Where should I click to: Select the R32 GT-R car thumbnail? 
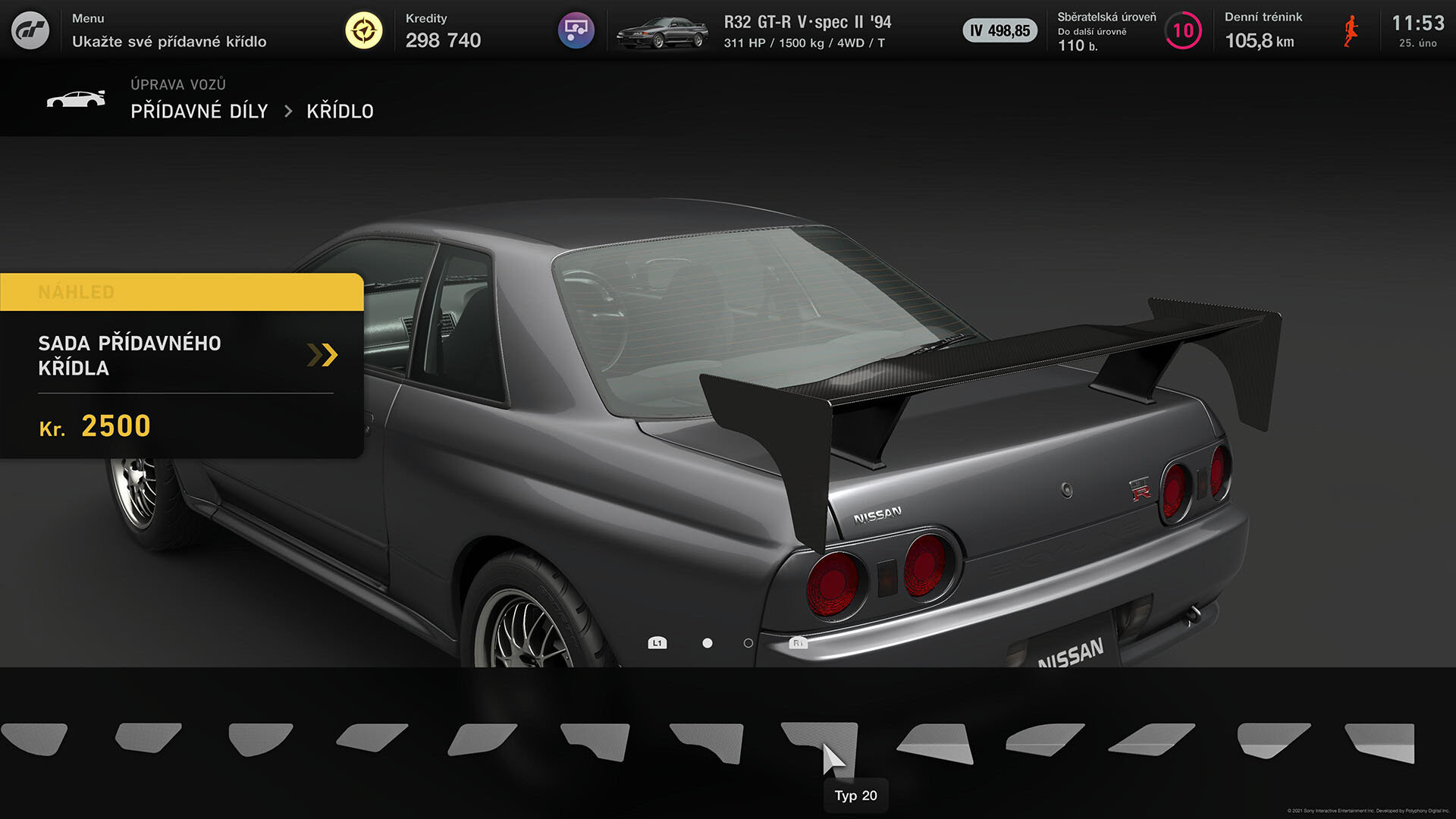pos(661,32)
